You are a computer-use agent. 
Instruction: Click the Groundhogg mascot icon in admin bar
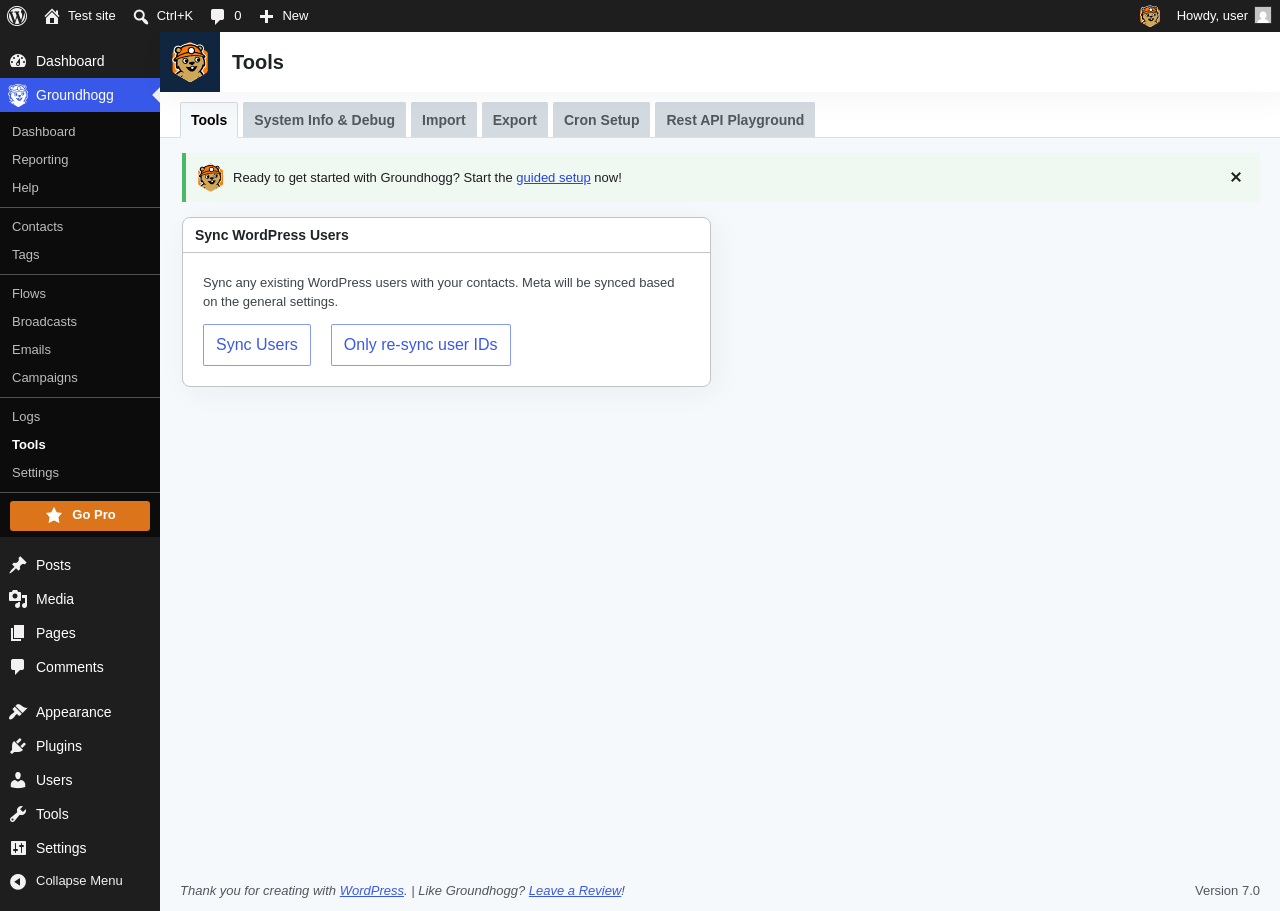tap(1150, 16)
